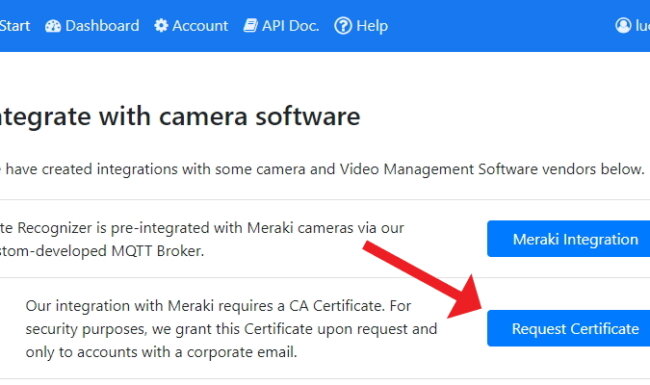
Task: Click 'corporate email' text in certificate note
Action: [x=242, y=352]
